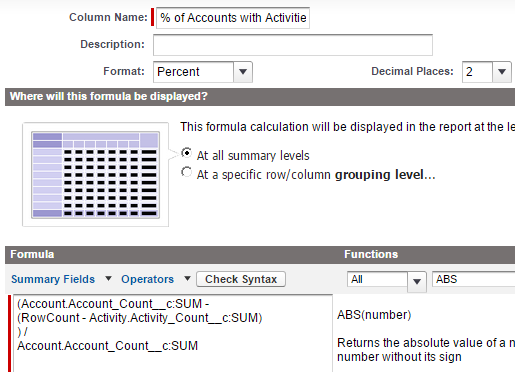This screenshot has height=372, width=515.
Task: Click the Functions section header
Action: coord(371,254)
